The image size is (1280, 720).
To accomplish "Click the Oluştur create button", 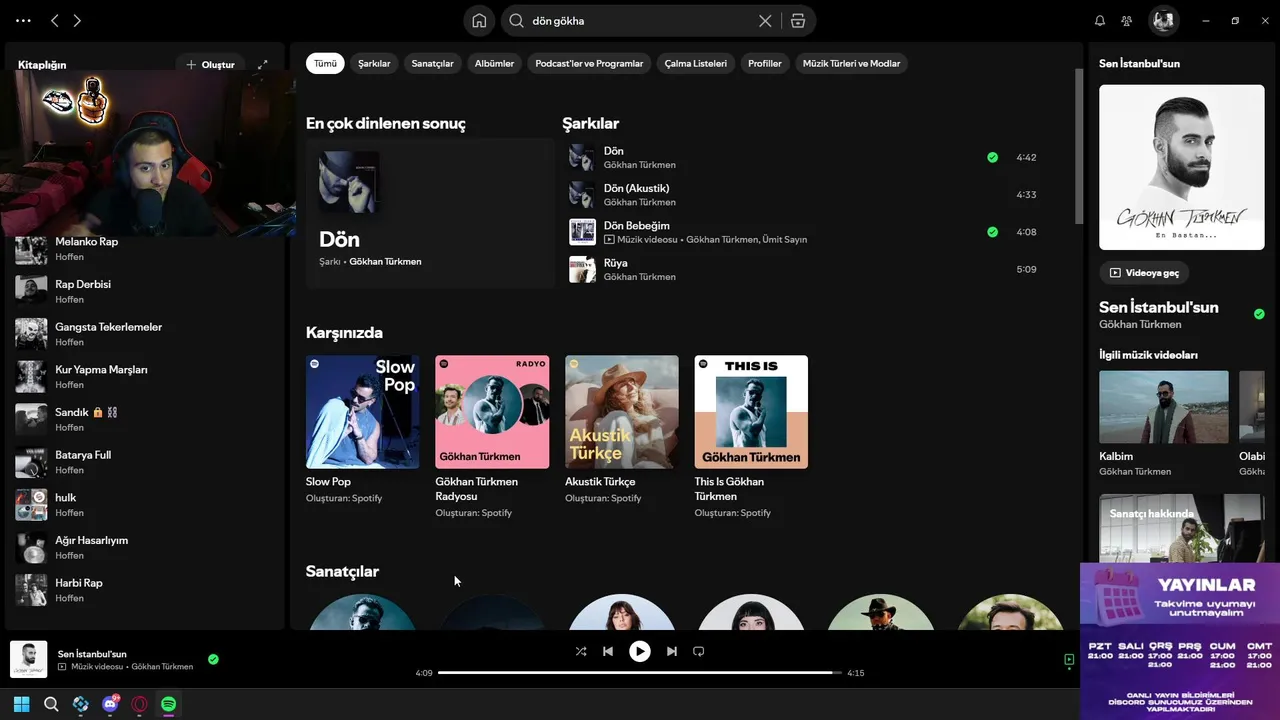I will 210,64.
